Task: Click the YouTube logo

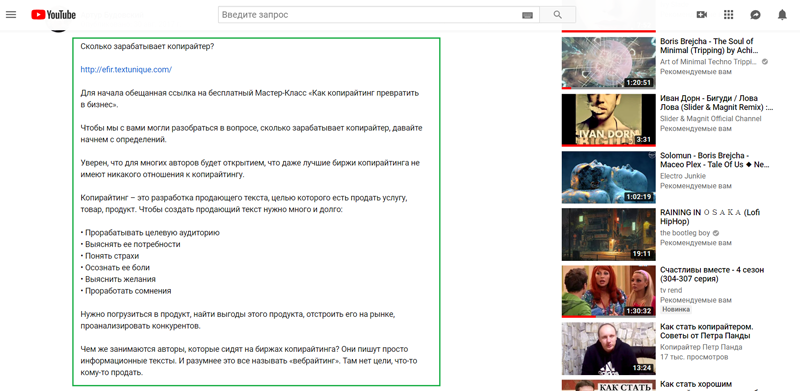Action: (53, 15)
